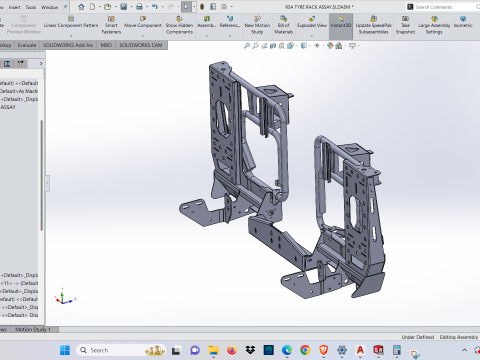Open a file with the Open icon

(x=107, y=7)
